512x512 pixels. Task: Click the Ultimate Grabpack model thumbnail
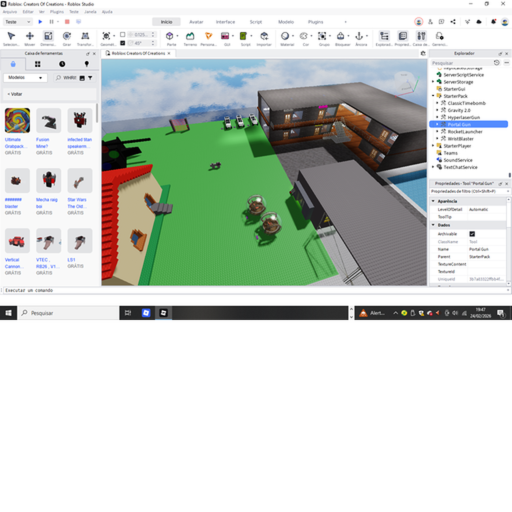(17, 120)
